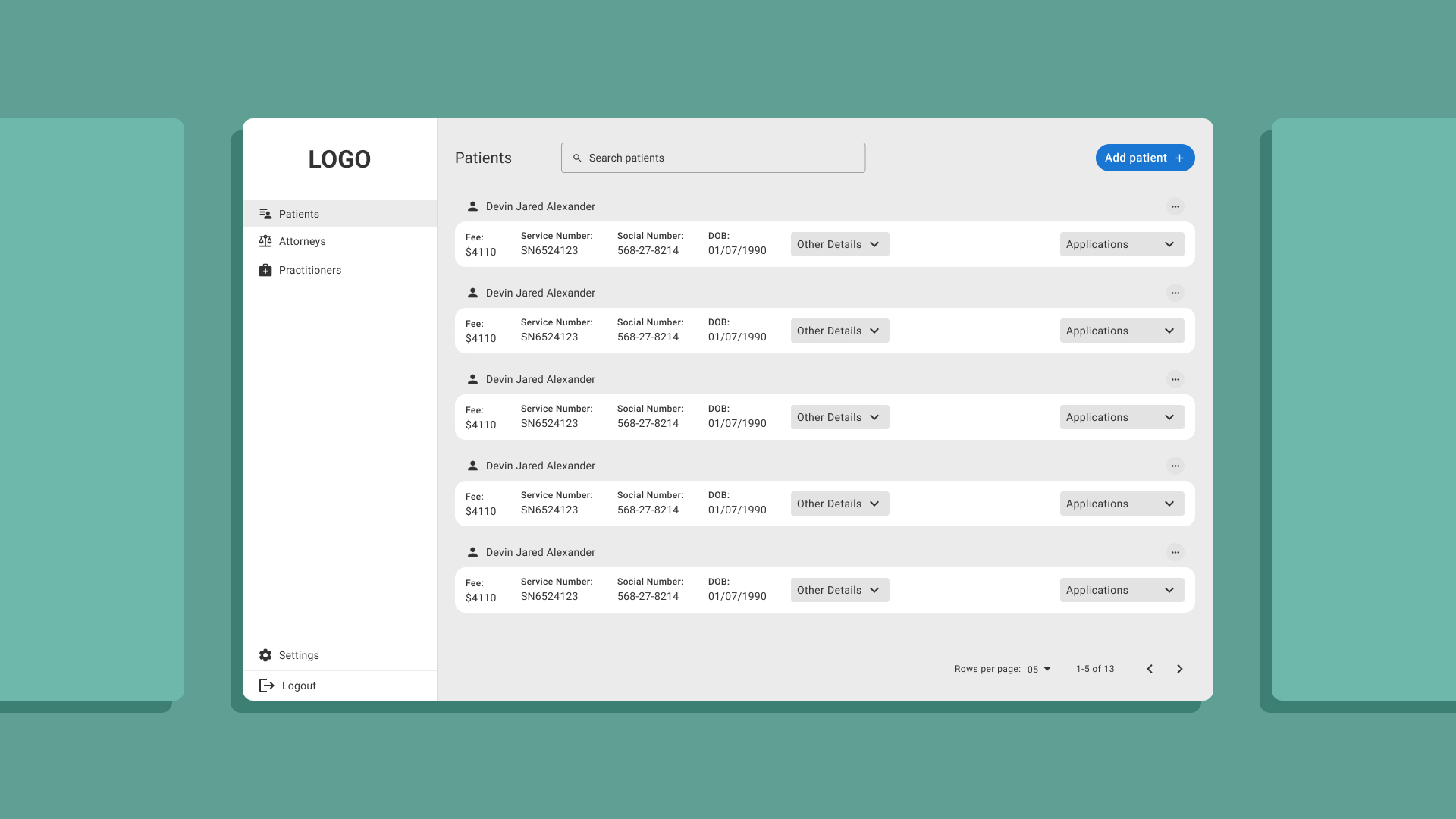Click the plus icon on Add patient

coord(1179,158)
